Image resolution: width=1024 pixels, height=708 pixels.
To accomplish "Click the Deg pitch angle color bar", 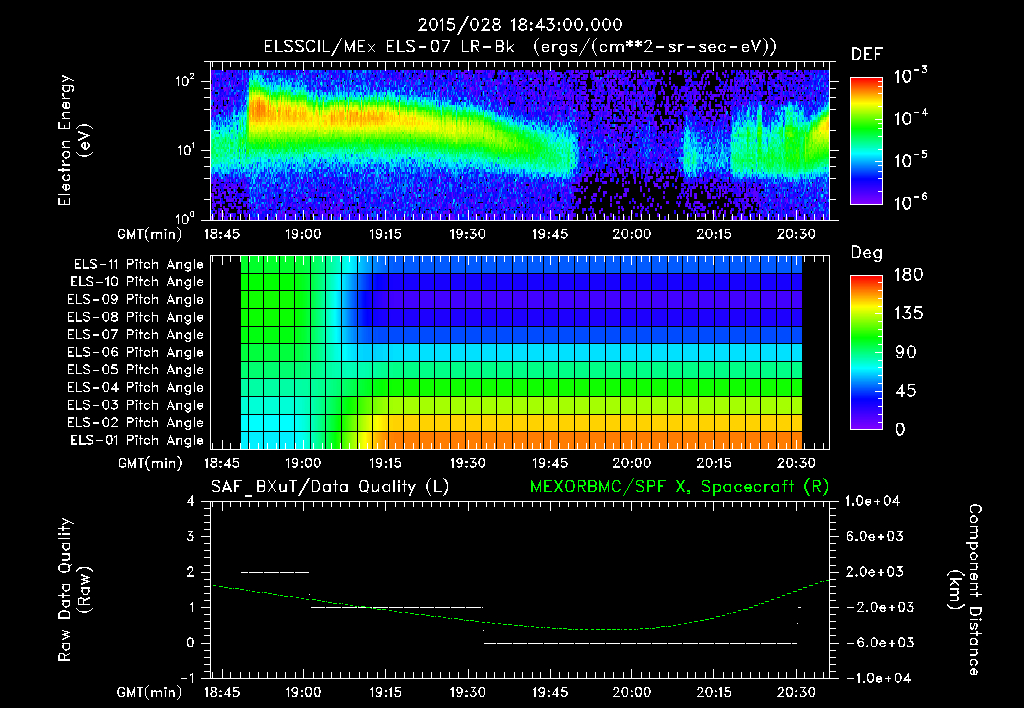I will click(866, 352).
